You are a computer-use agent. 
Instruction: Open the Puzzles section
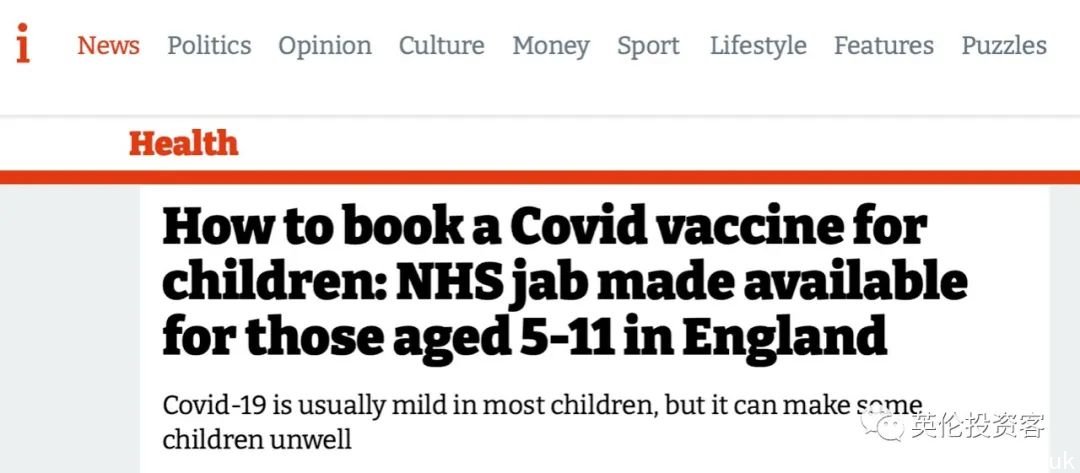[1004, 45]
